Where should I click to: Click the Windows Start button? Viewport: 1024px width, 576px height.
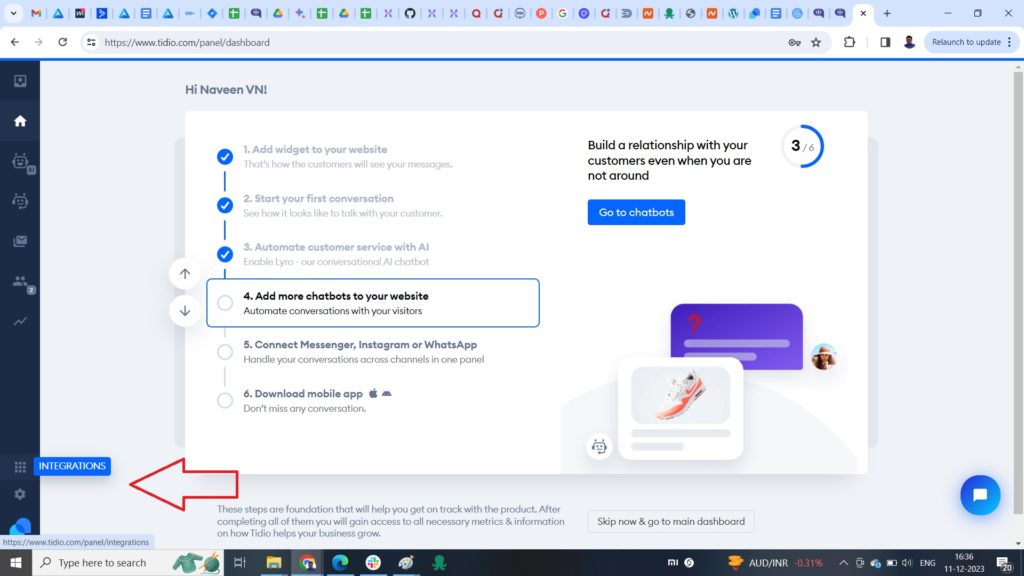(x=16, y=562)
